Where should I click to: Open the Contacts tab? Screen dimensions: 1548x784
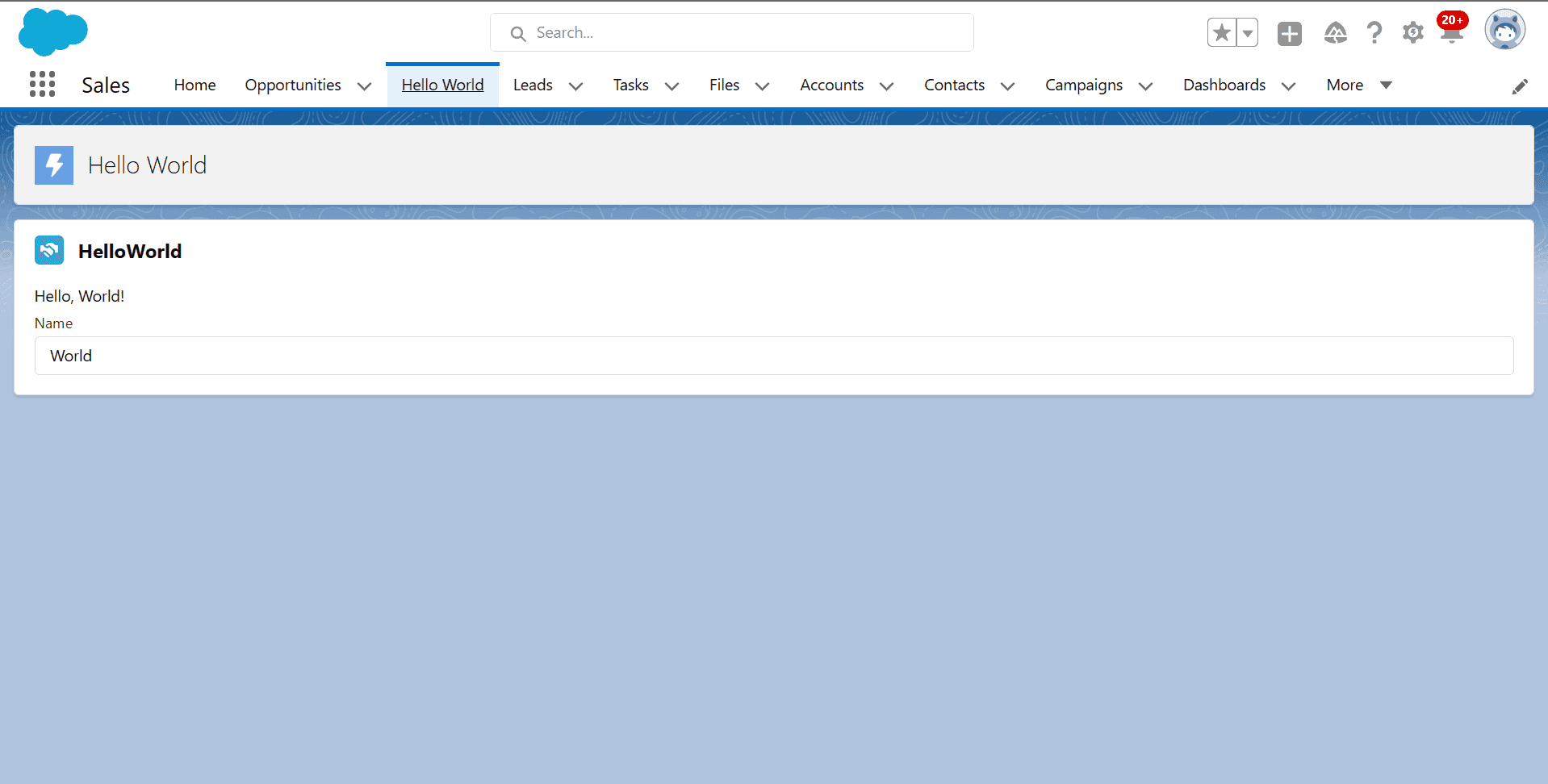pyautogui.click(x=954, y=85)
